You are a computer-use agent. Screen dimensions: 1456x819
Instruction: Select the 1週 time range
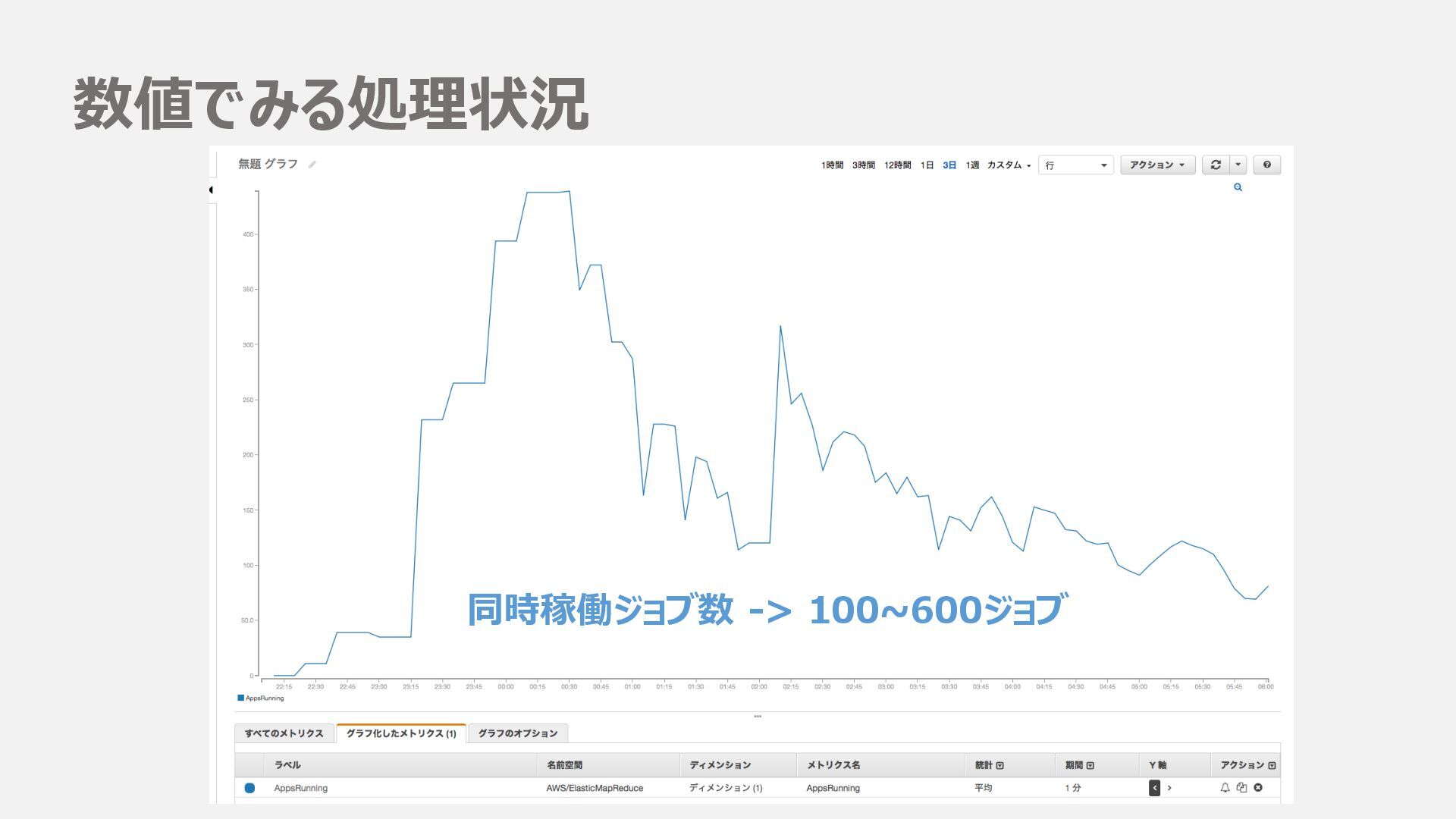pos(972,165)
